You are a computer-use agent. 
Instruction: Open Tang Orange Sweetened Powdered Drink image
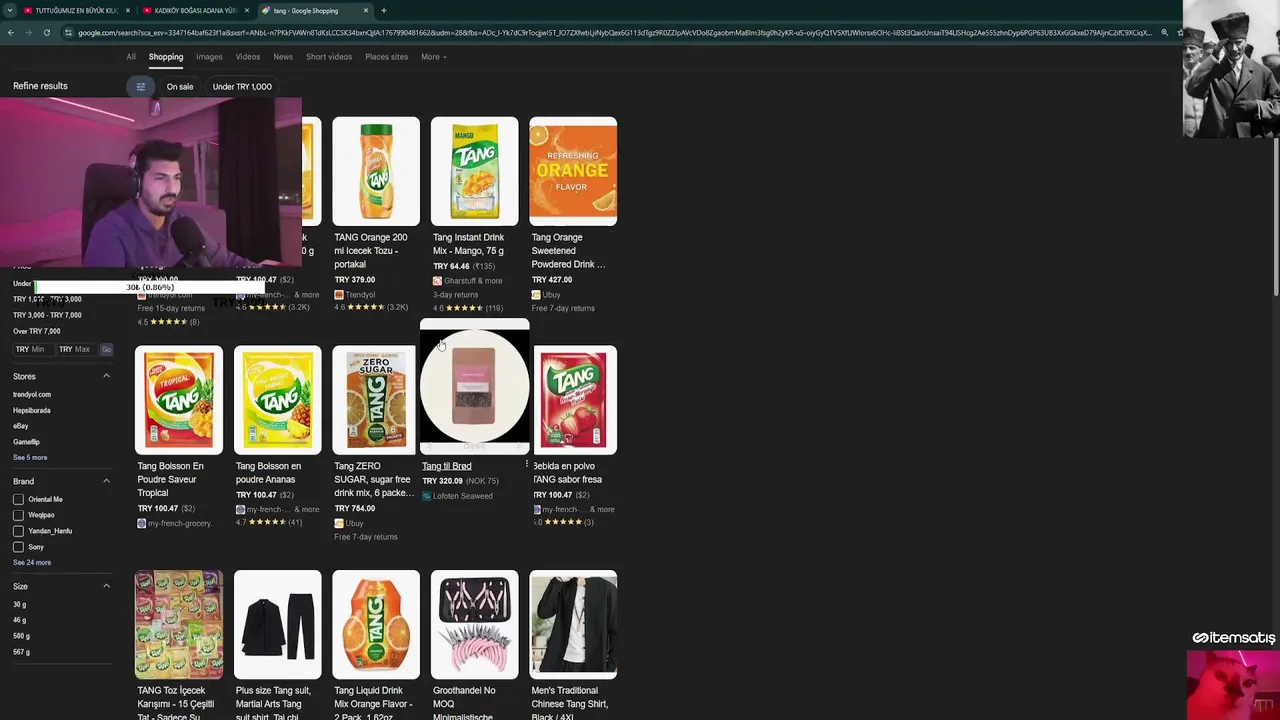(x=573, y=171)
